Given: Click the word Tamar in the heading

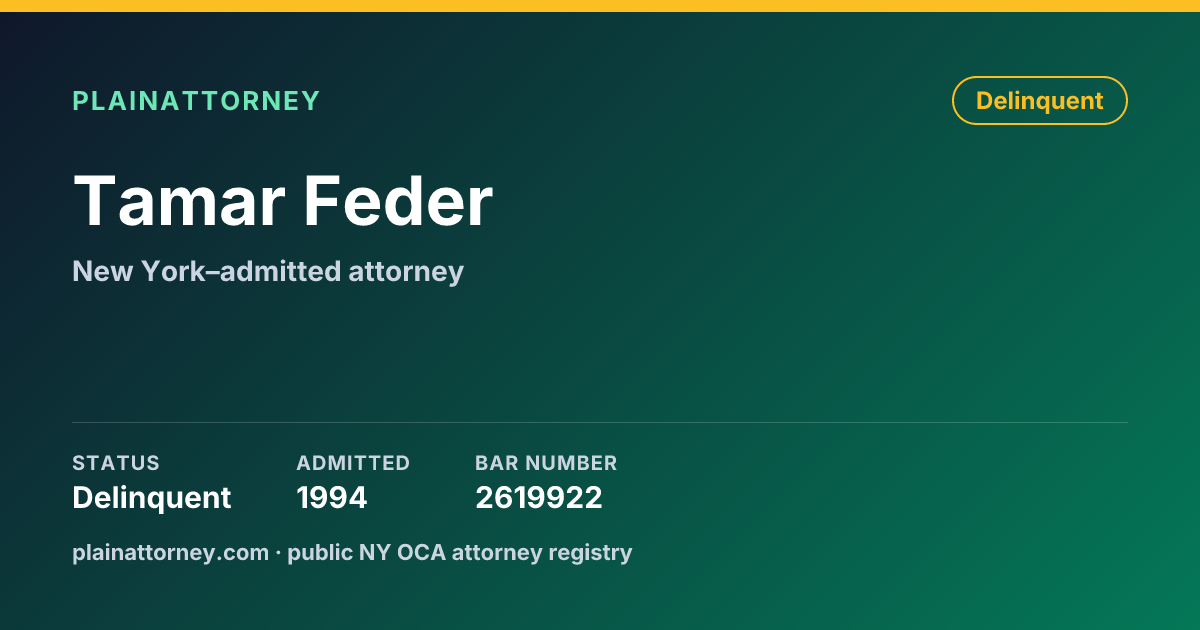Looking at the screenshot, I should click(x=180, y=201).
